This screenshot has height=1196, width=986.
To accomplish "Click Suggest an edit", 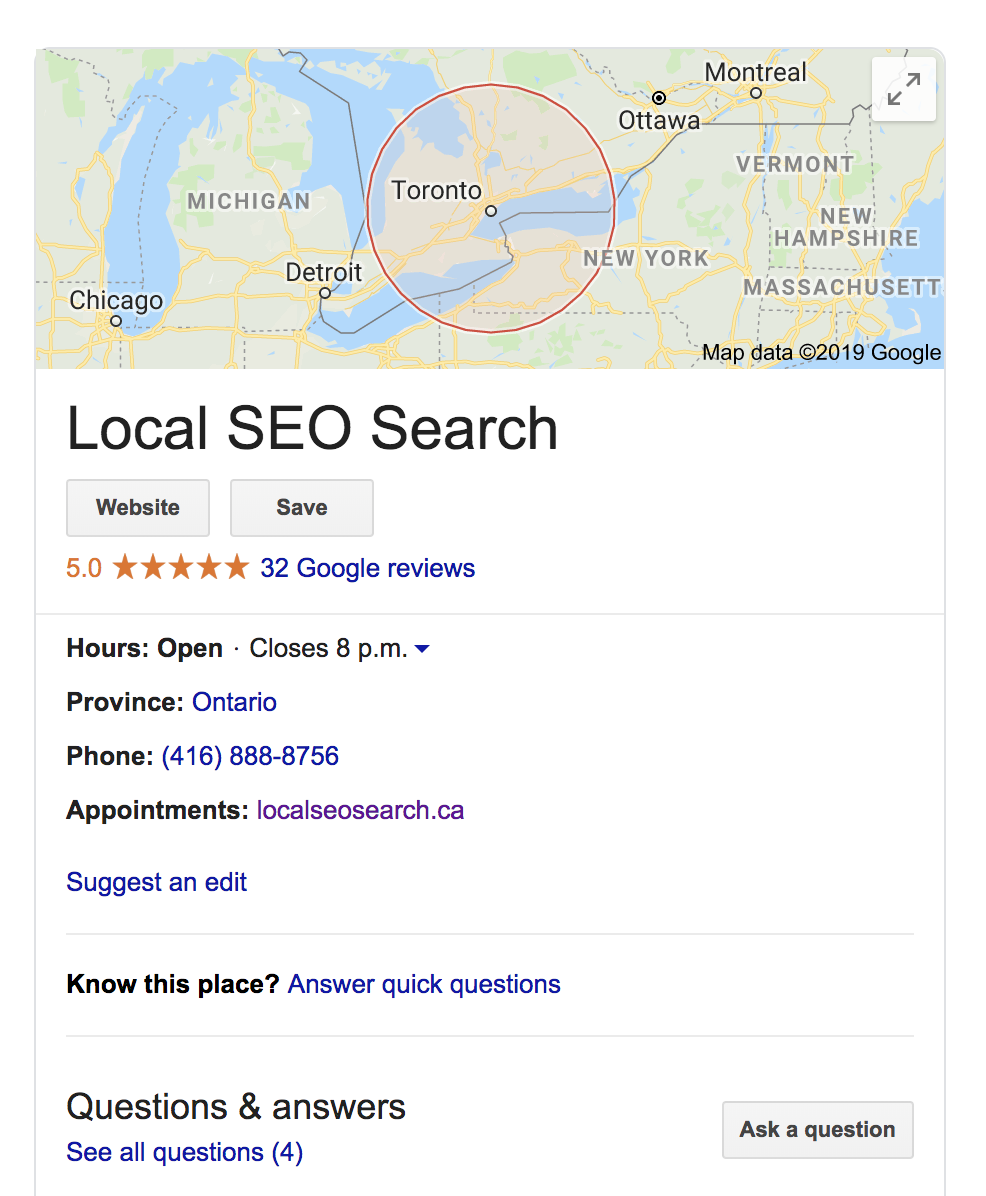I will coord(156,883).
